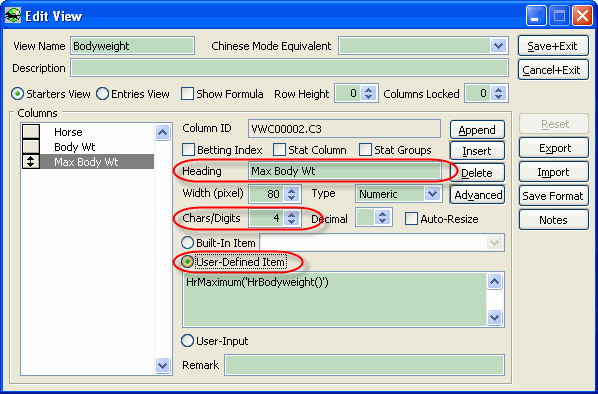Click the View Name field with Bodyweight
This screenshot has height=394, width=598.
132,46
